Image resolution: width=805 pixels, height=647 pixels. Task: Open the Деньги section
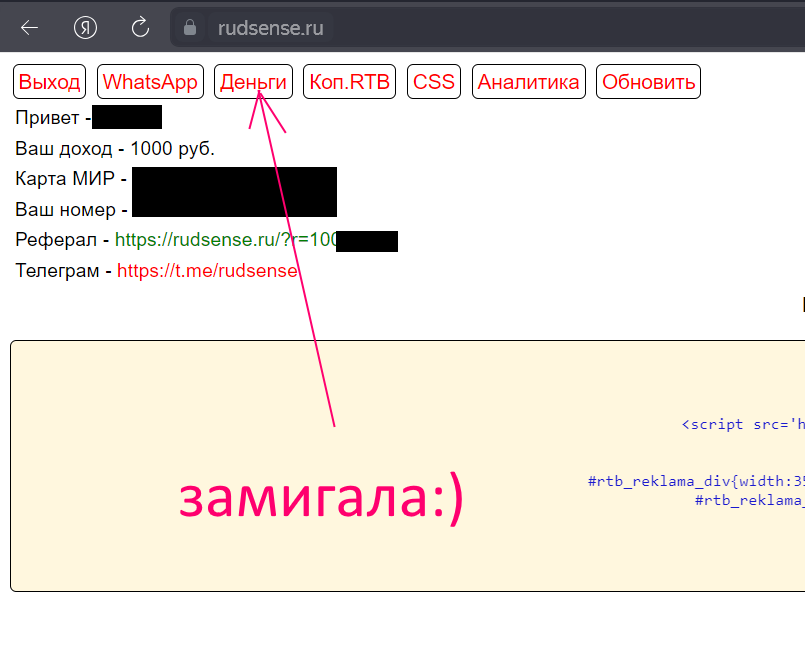[253, 82]
